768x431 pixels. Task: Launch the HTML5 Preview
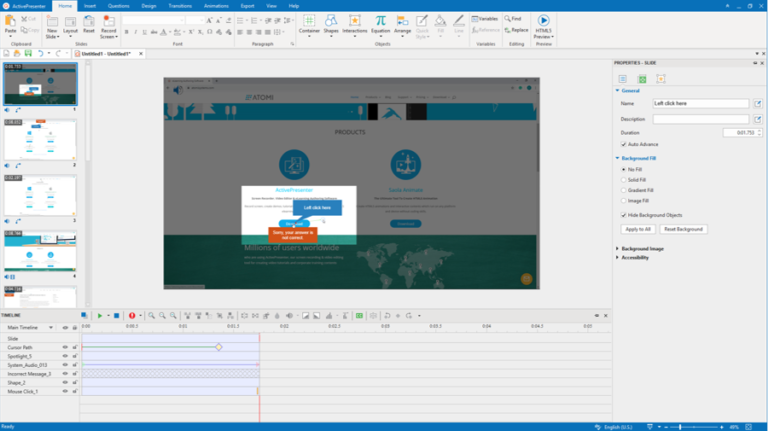point(543,27)
